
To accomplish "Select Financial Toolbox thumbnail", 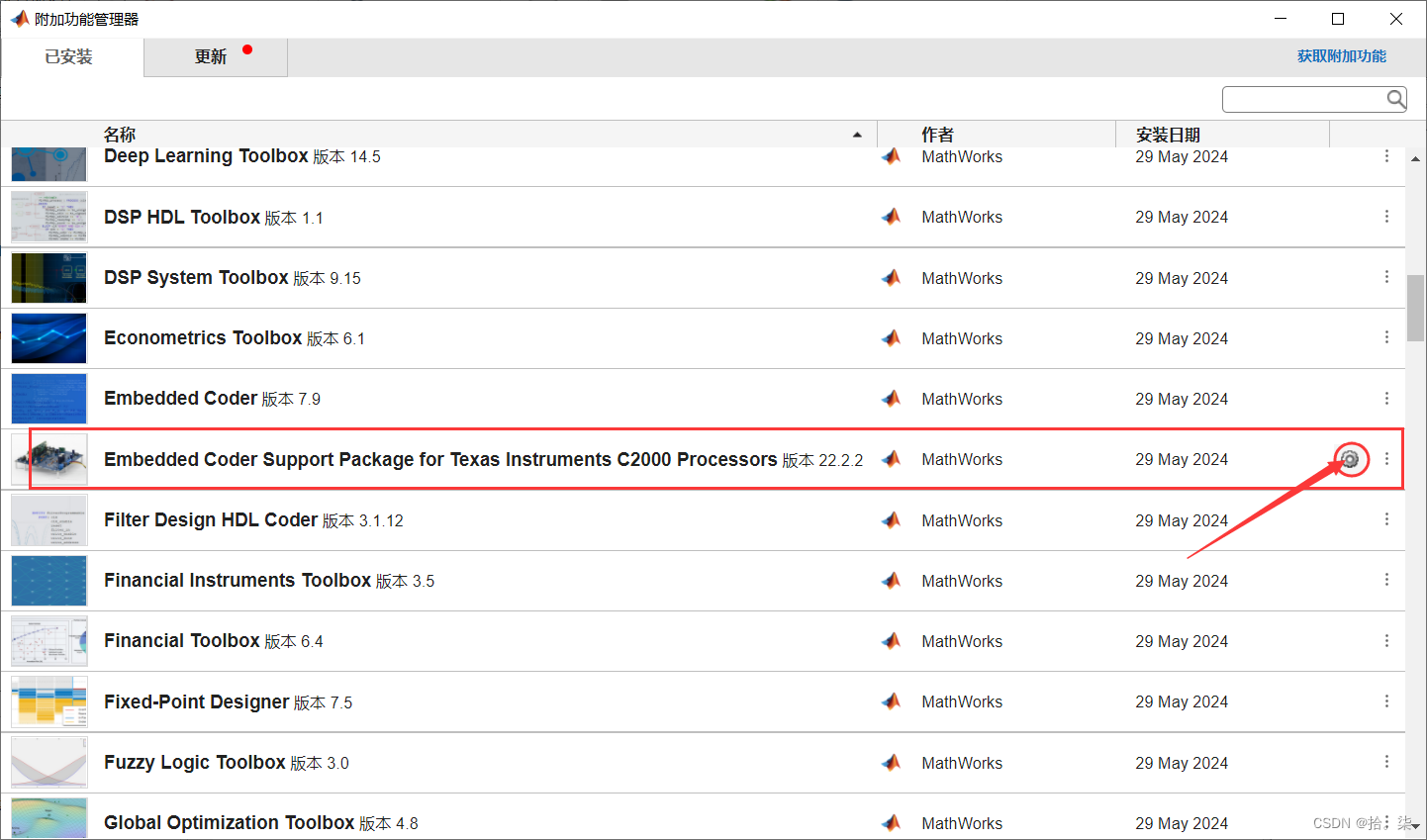I will click(49, 641).
